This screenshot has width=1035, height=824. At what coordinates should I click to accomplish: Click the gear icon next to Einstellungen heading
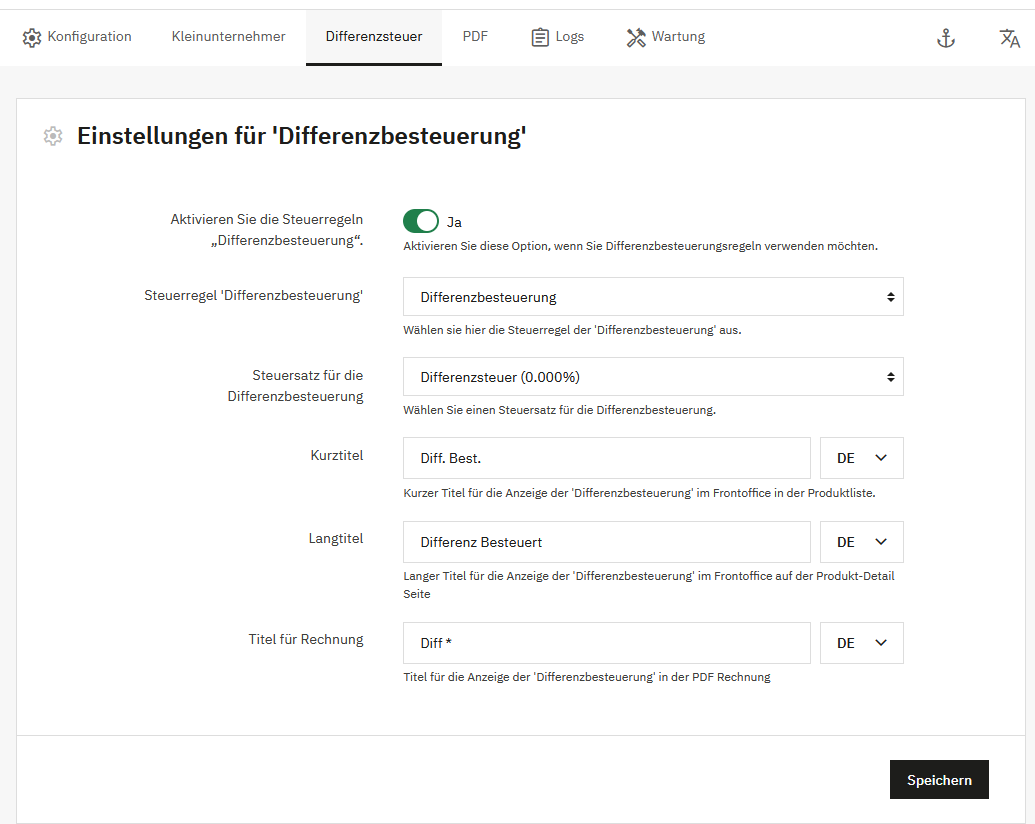(53, 136)
